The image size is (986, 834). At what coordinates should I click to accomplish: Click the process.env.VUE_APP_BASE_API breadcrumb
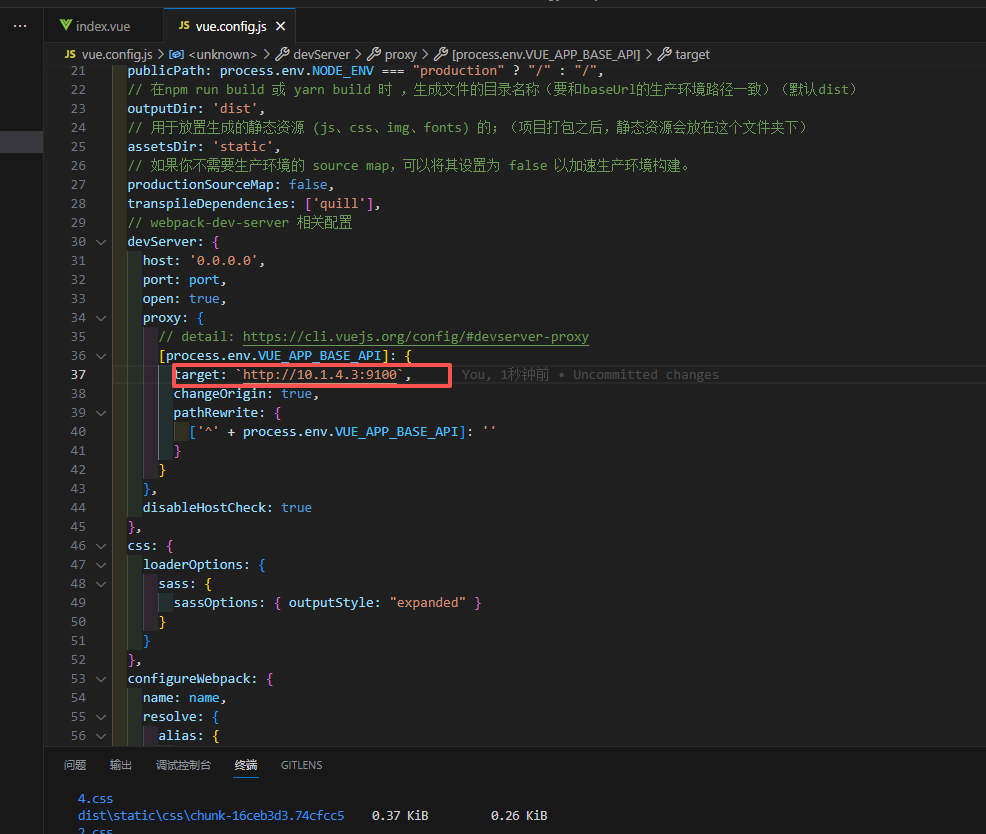coord(546,55)
